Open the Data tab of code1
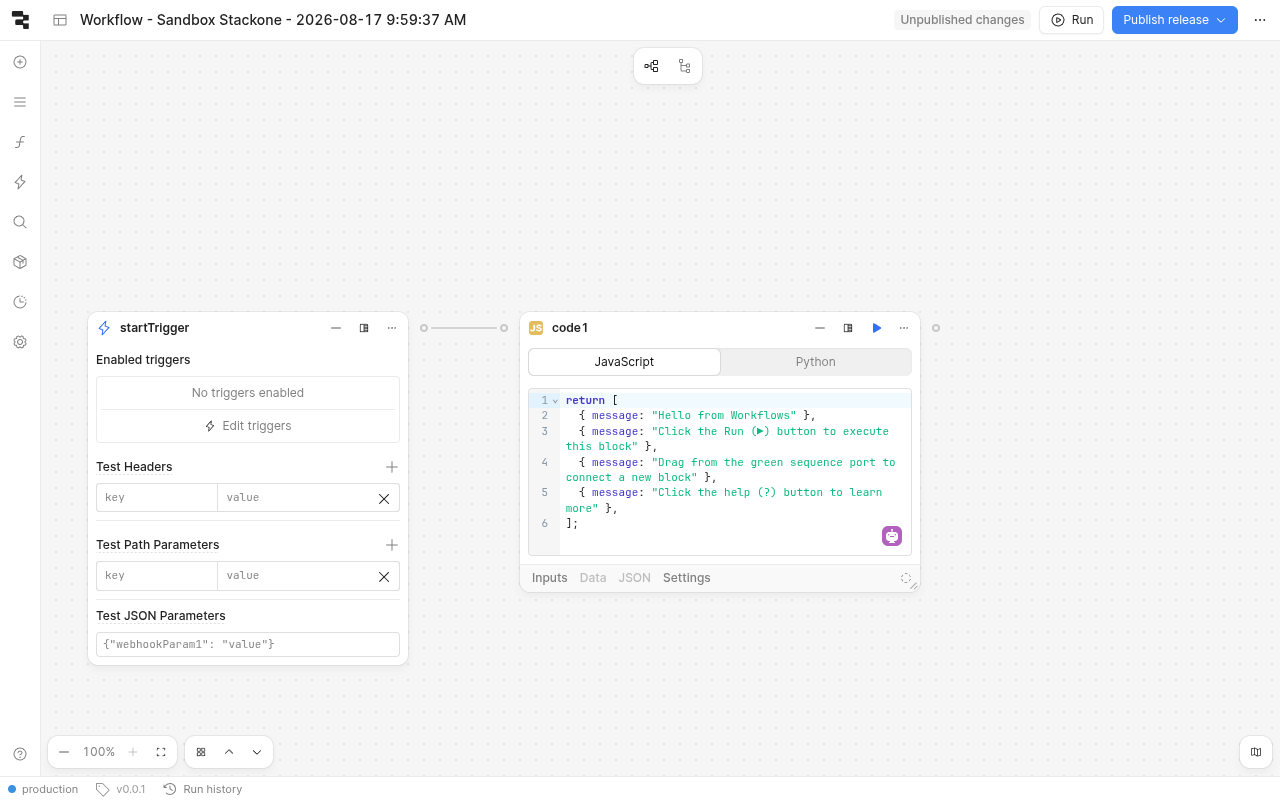The width and height of the screenshot is (1280, 800). [x=593, y=578]
